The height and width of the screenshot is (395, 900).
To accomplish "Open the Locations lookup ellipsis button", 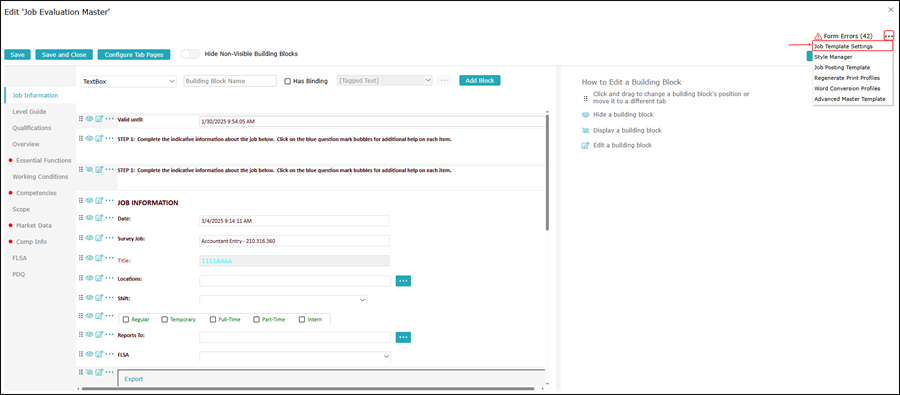I will 403,280.
